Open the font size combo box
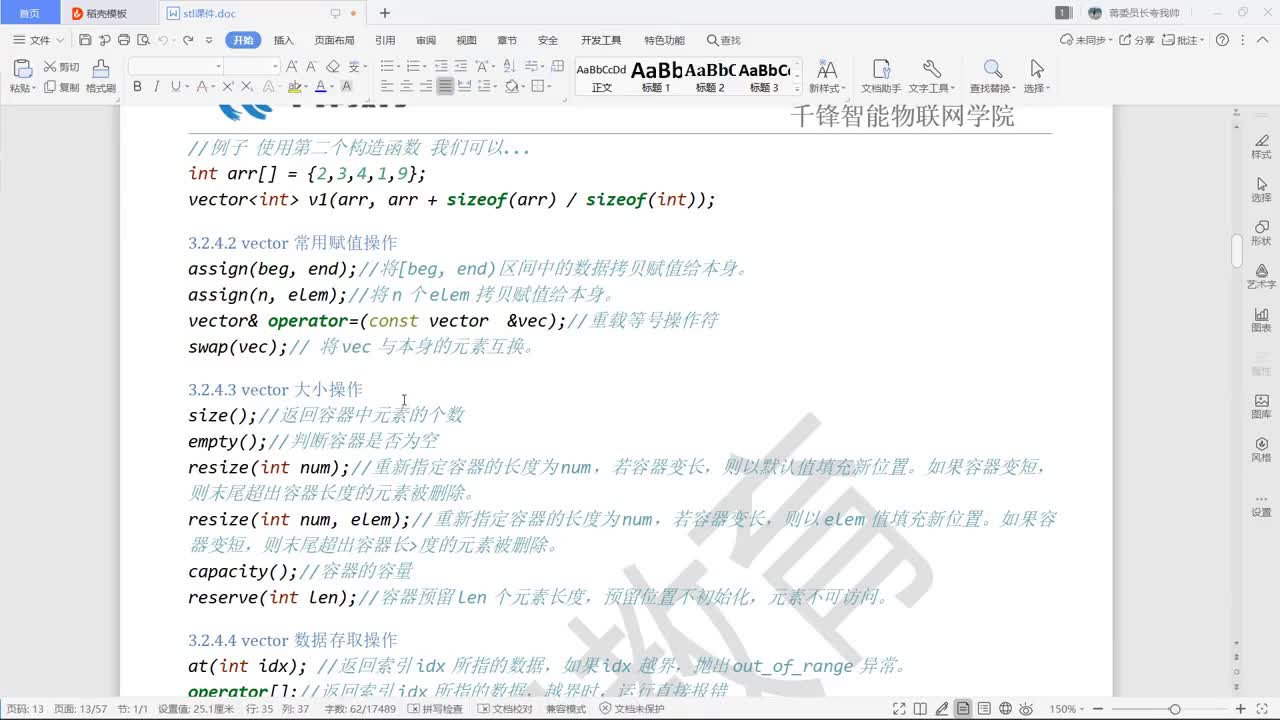Viewport: 1280px width, 720px height. pos(254,66)
